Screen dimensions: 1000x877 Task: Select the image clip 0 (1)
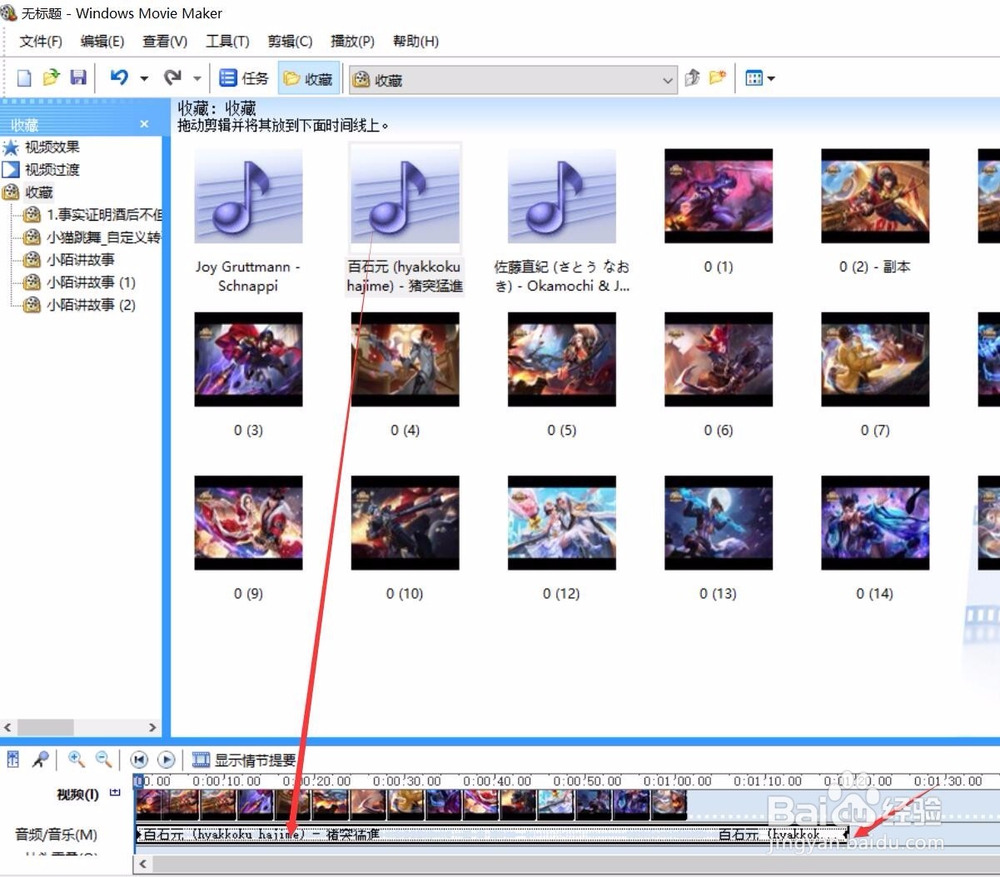click(x=719, y=196)
